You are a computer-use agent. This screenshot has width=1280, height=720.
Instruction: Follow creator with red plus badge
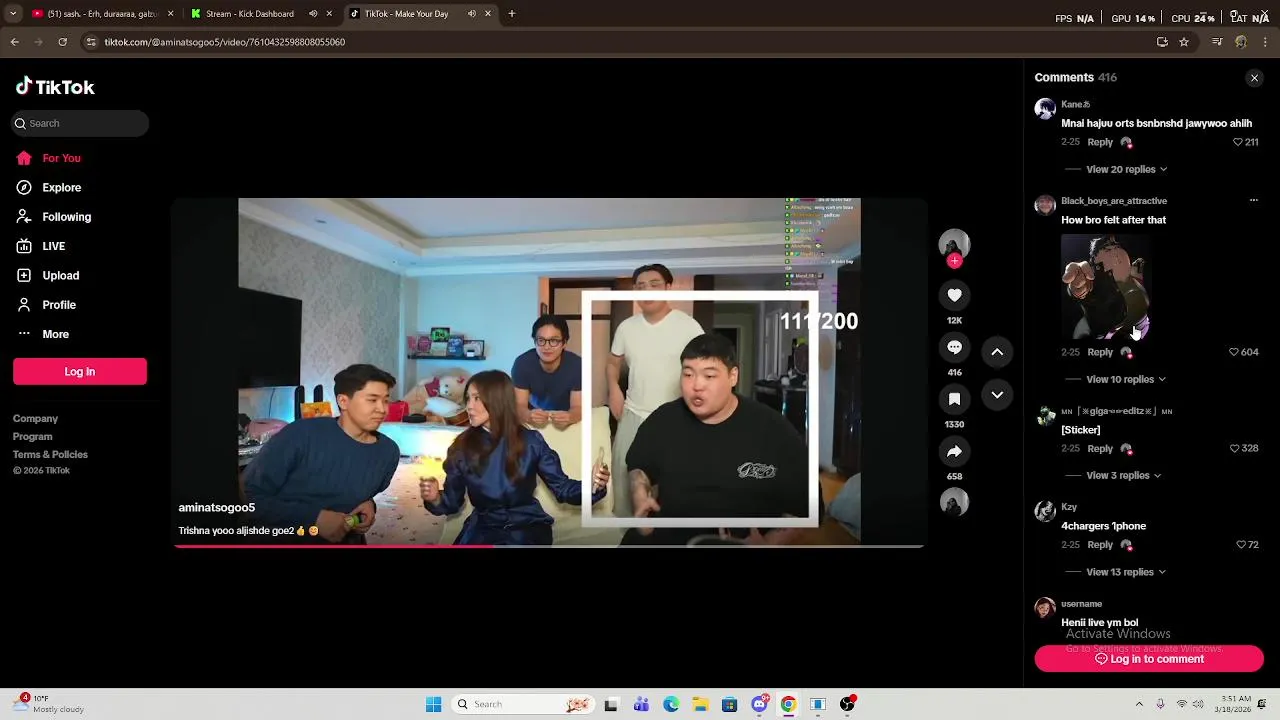click(954, 261)
